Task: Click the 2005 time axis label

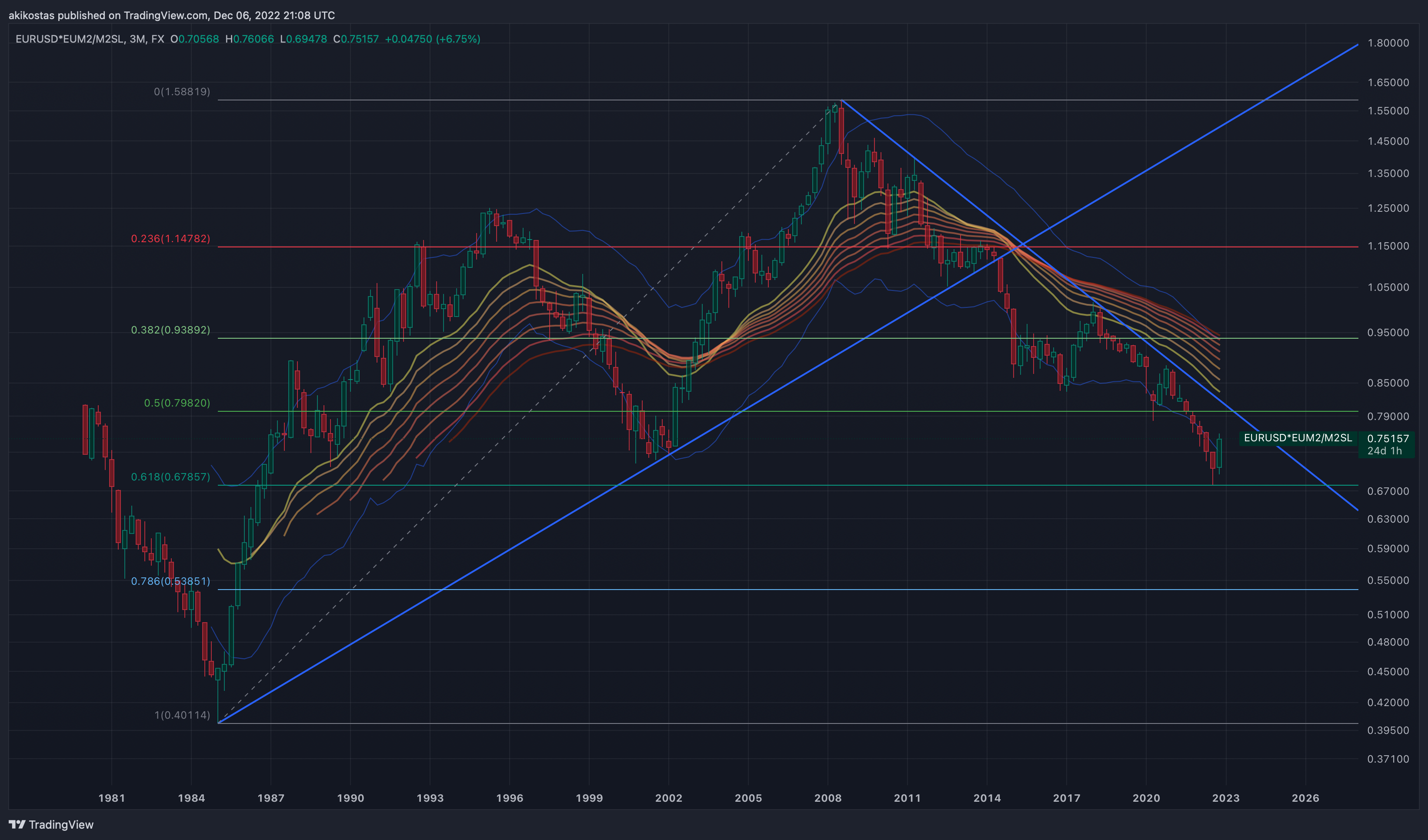Action: tap(748, 798)
